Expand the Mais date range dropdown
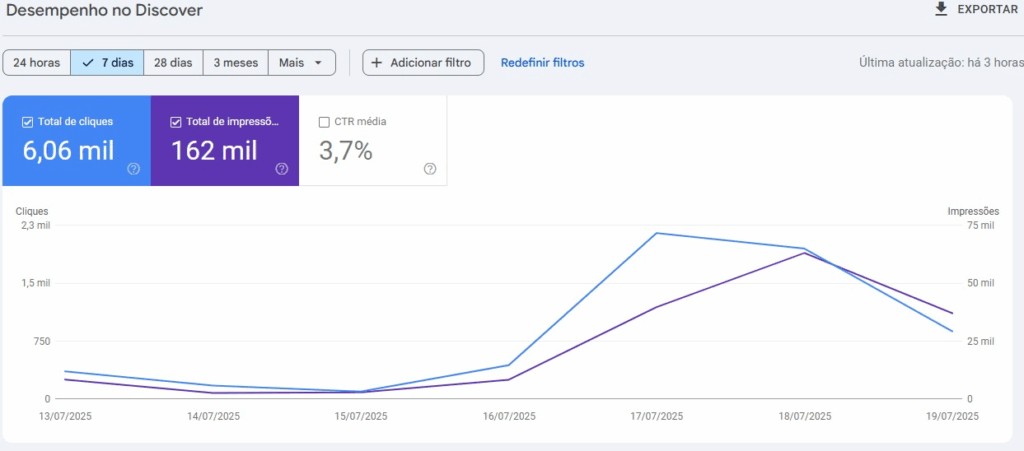Viewport: 1024px width, 451px height. click(x=301, y=62)
